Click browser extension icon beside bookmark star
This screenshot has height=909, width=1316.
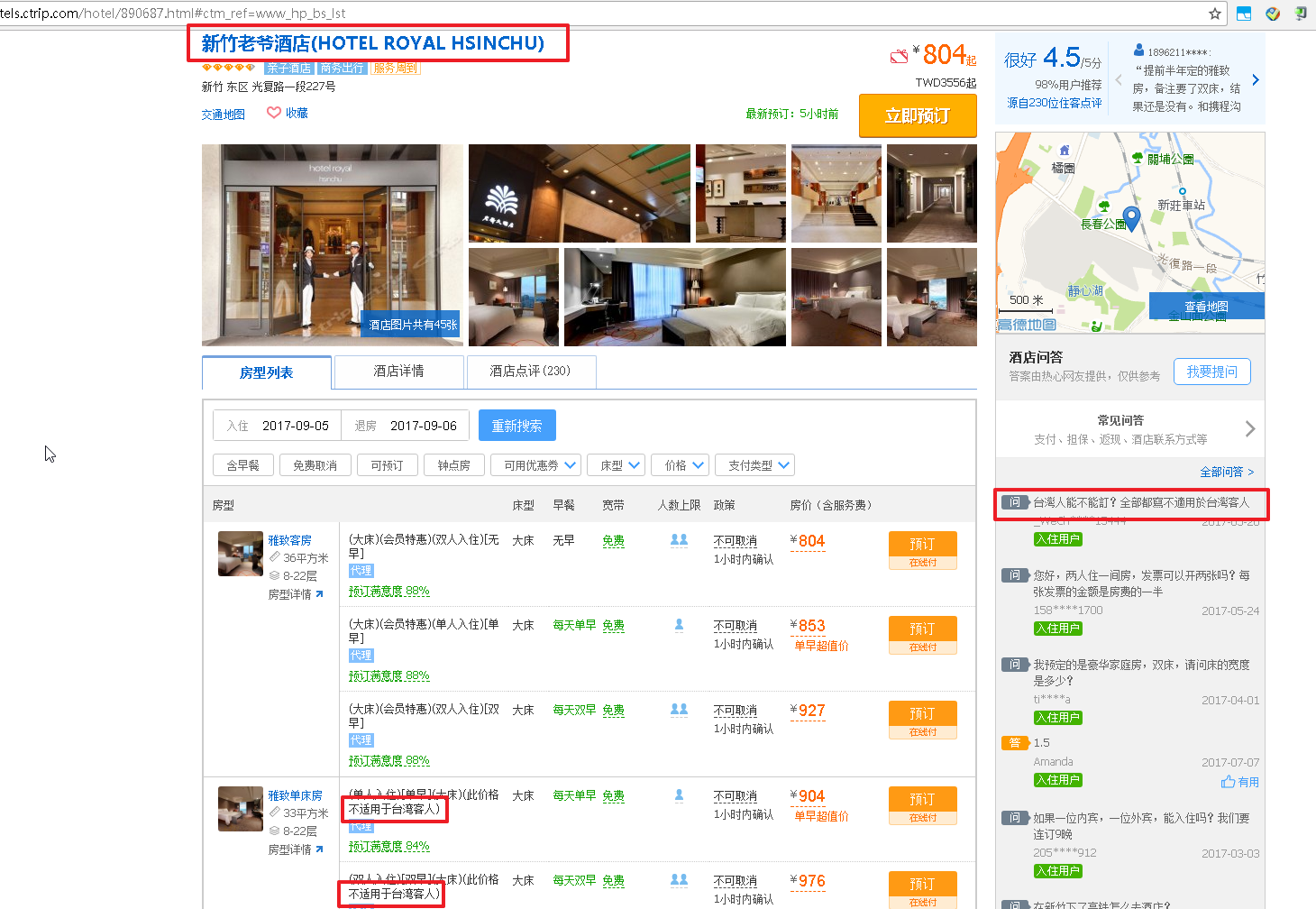point(1244,14)
